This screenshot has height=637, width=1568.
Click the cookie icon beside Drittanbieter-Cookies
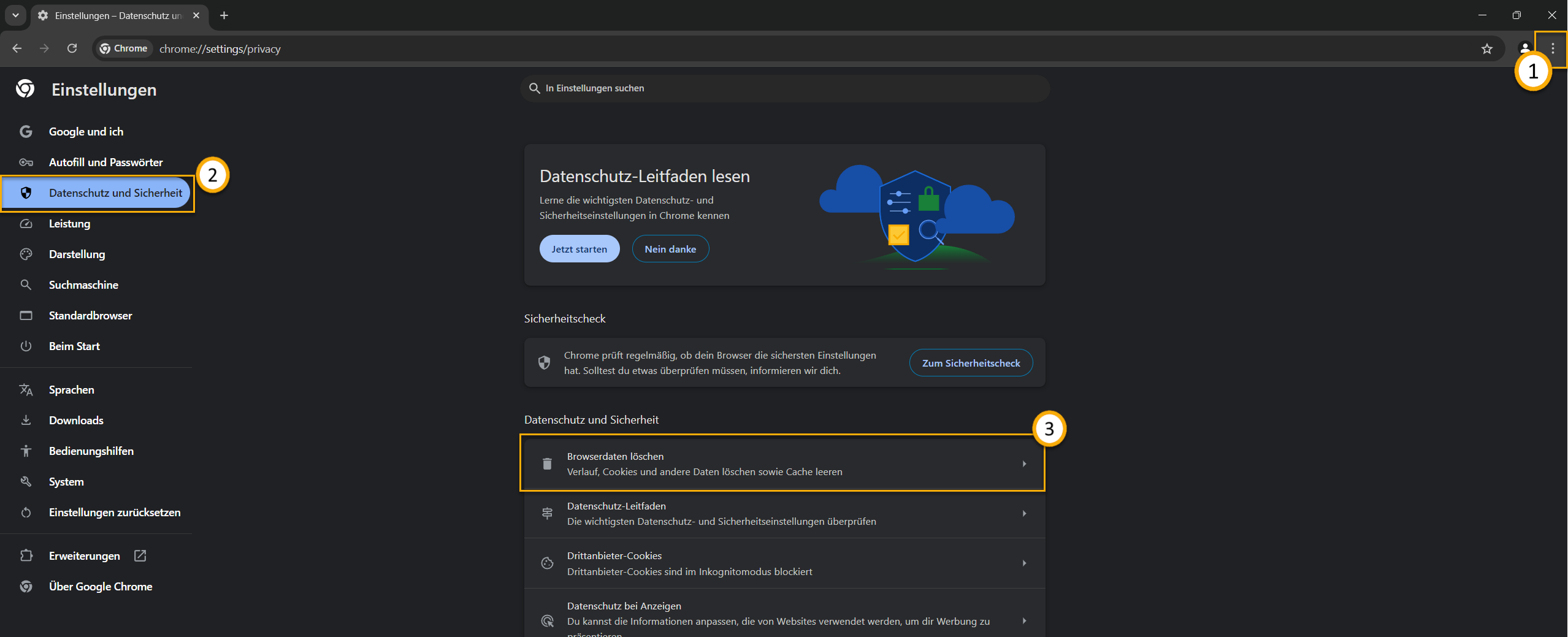pyautogui.click(x=547, y=563)
